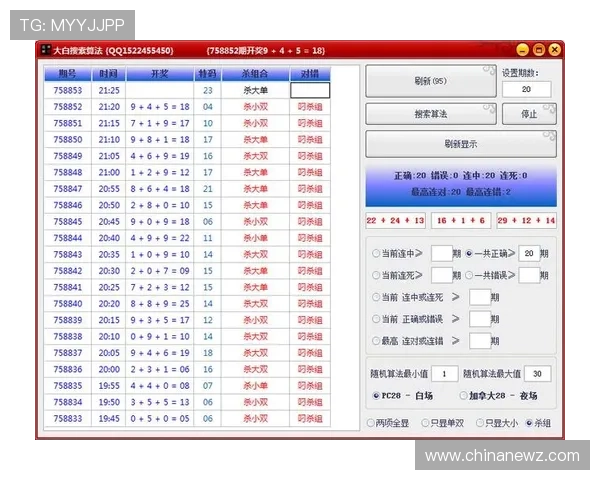Image resolution: width=600 pixels, height=480 pixels.
Task: Click the 当前连死 period input box
Action: click(442, 275)
